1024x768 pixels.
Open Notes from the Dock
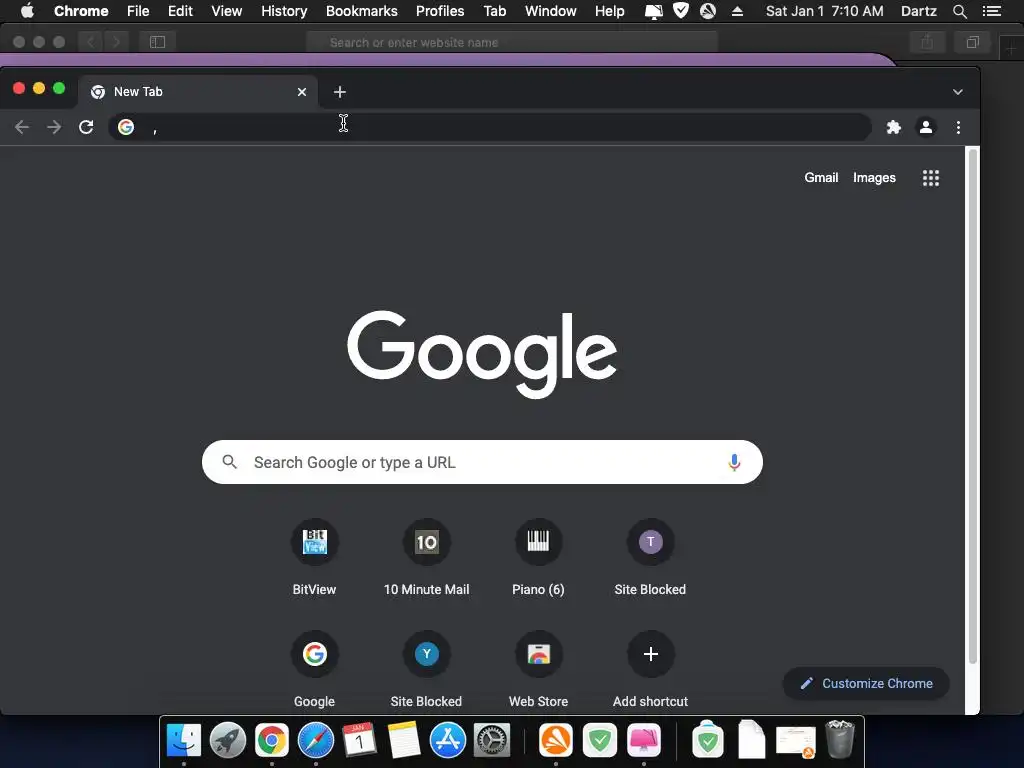coord(404,741)
